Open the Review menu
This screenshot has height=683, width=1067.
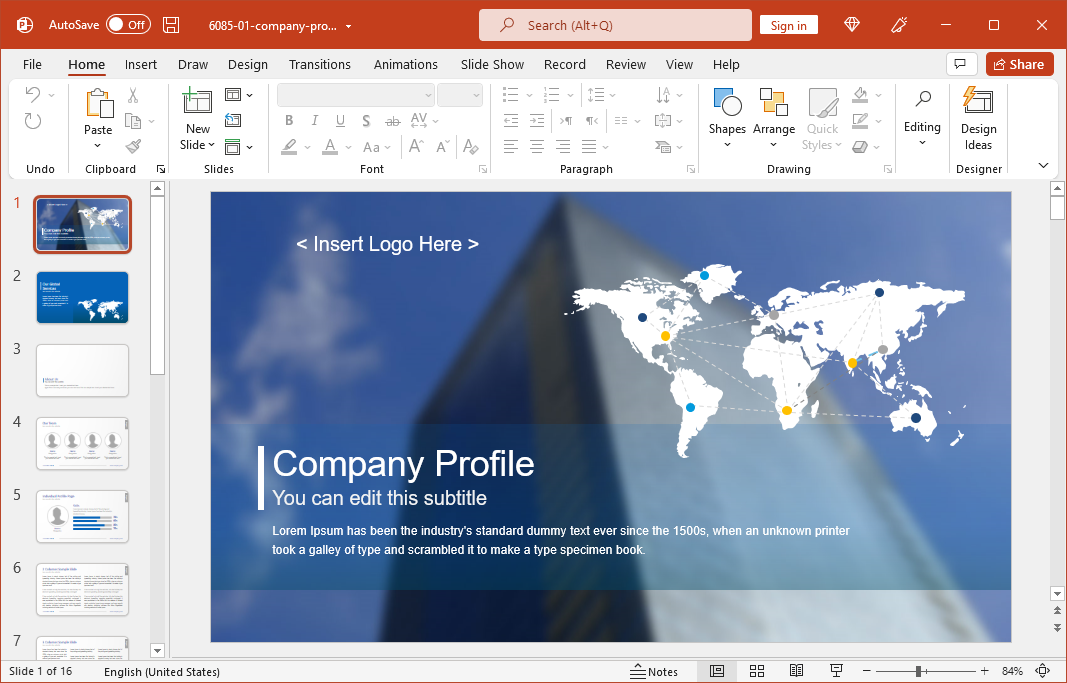[625, 64]
